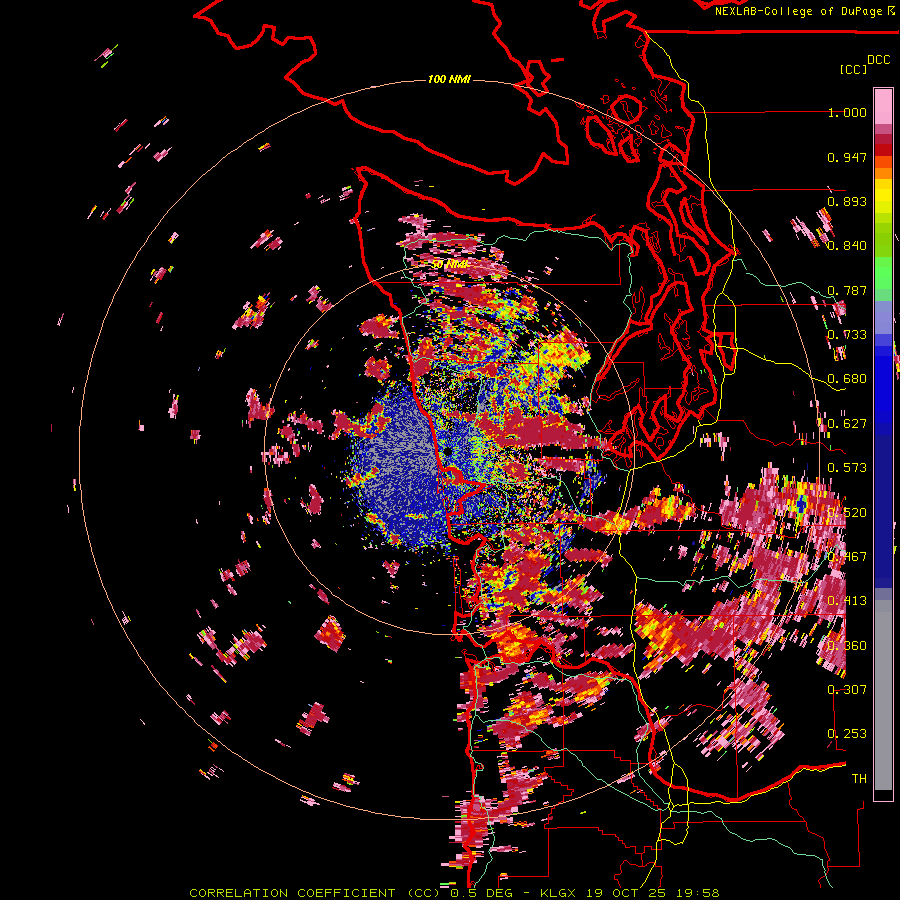
Task: Click the '[CC]' units label above the scale
Action: pyautogui.click(x=853, y=69)
